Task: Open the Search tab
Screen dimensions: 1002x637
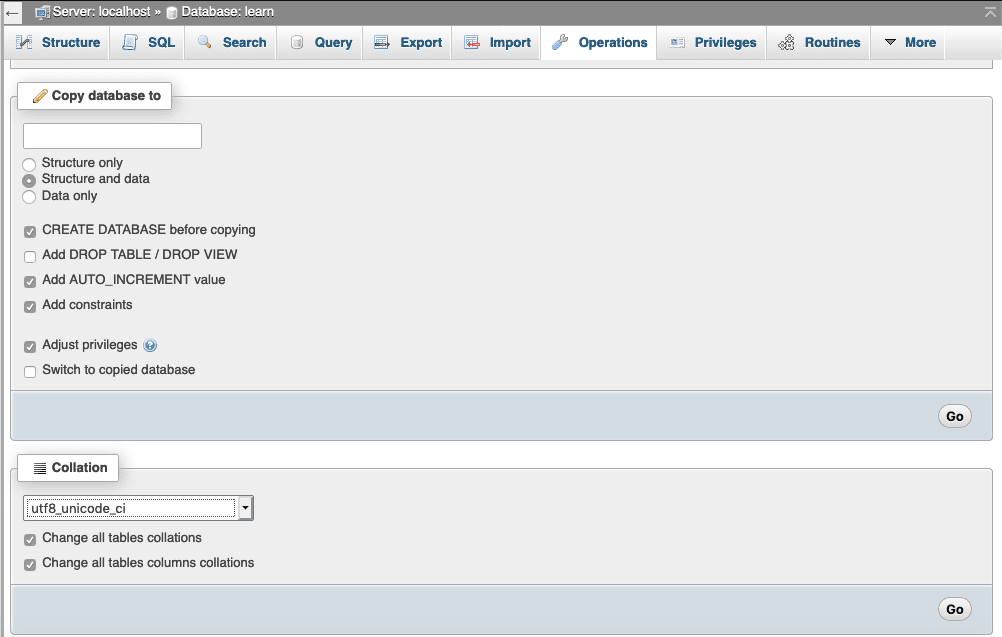Action: [231, 42]
